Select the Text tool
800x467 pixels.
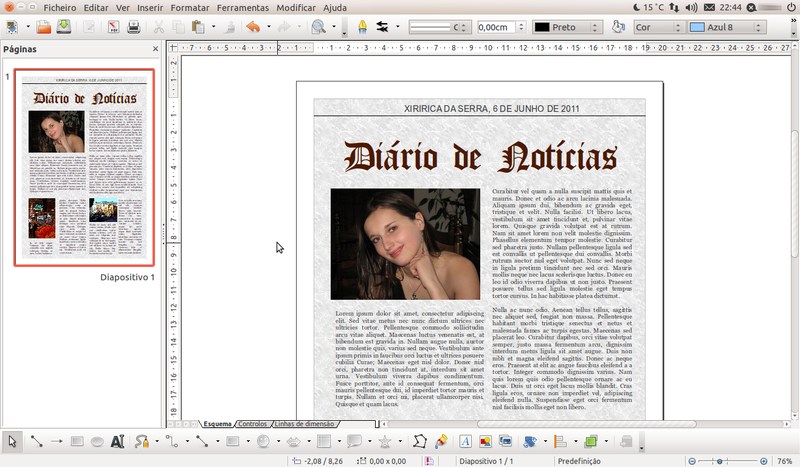coord(118,441)
